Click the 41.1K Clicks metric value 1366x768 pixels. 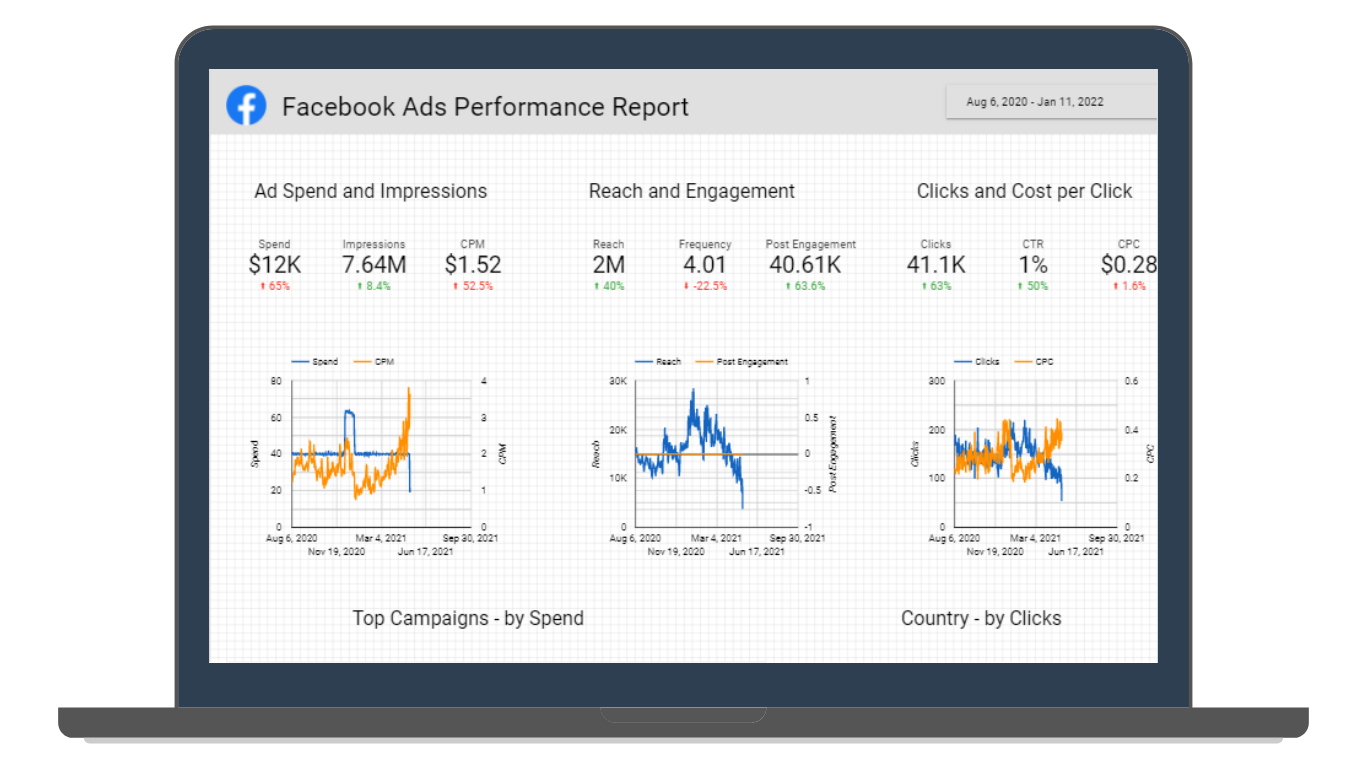(934, 264)
